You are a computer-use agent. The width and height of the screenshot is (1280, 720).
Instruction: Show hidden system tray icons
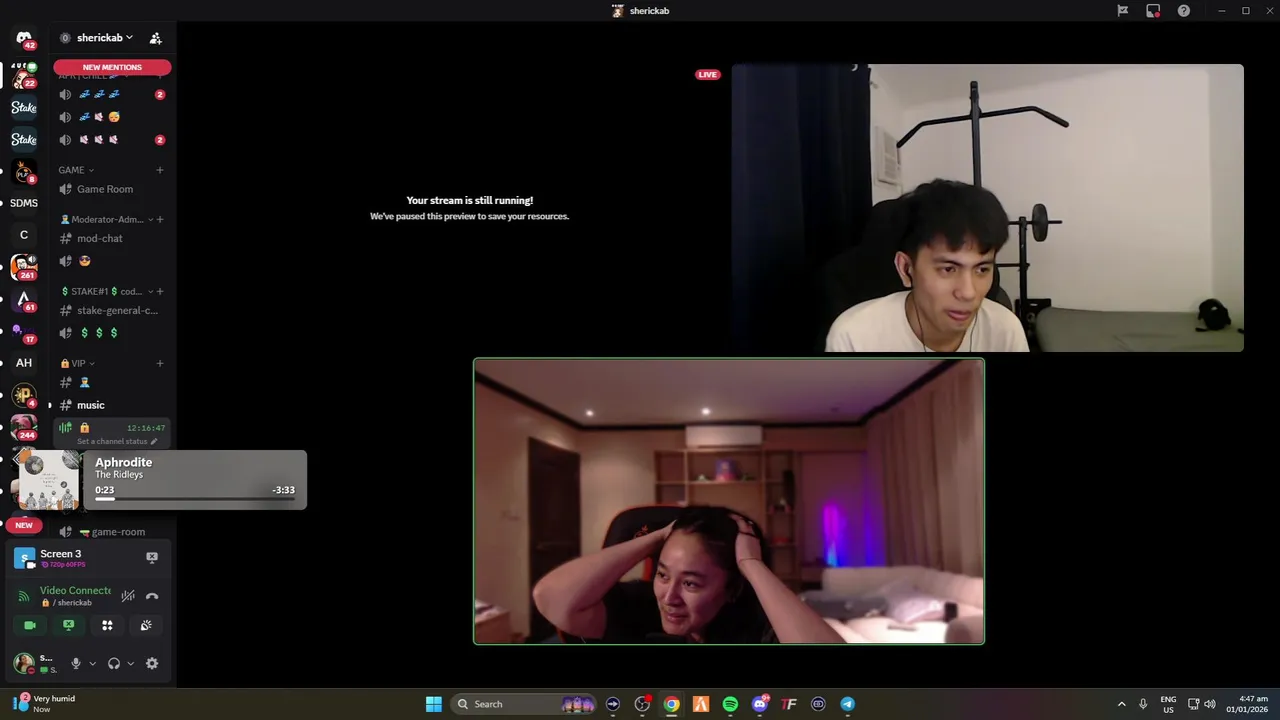coord(1121,704)
